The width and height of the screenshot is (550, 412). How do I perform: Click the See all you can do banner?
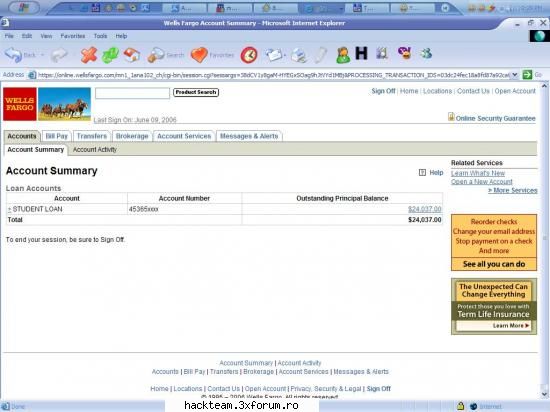[494, 264]
